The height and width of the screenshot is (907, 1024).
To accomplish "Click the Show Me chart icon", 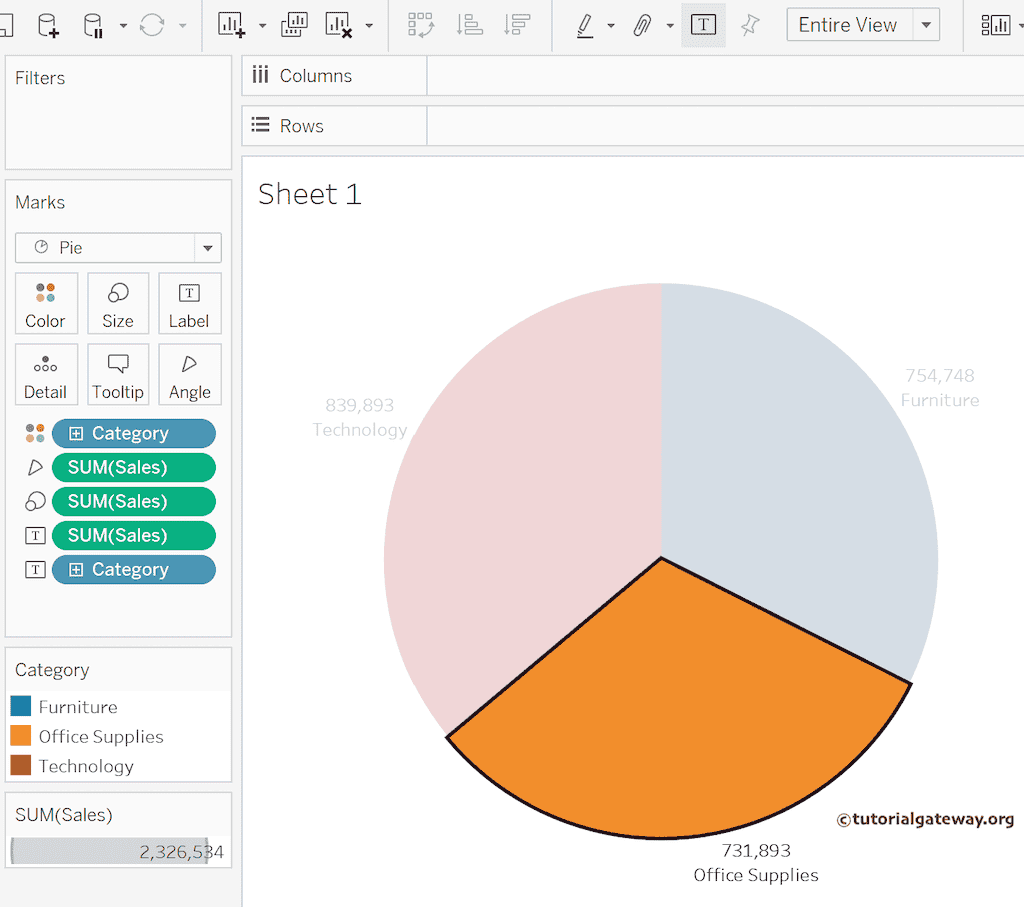I will 995,25.
